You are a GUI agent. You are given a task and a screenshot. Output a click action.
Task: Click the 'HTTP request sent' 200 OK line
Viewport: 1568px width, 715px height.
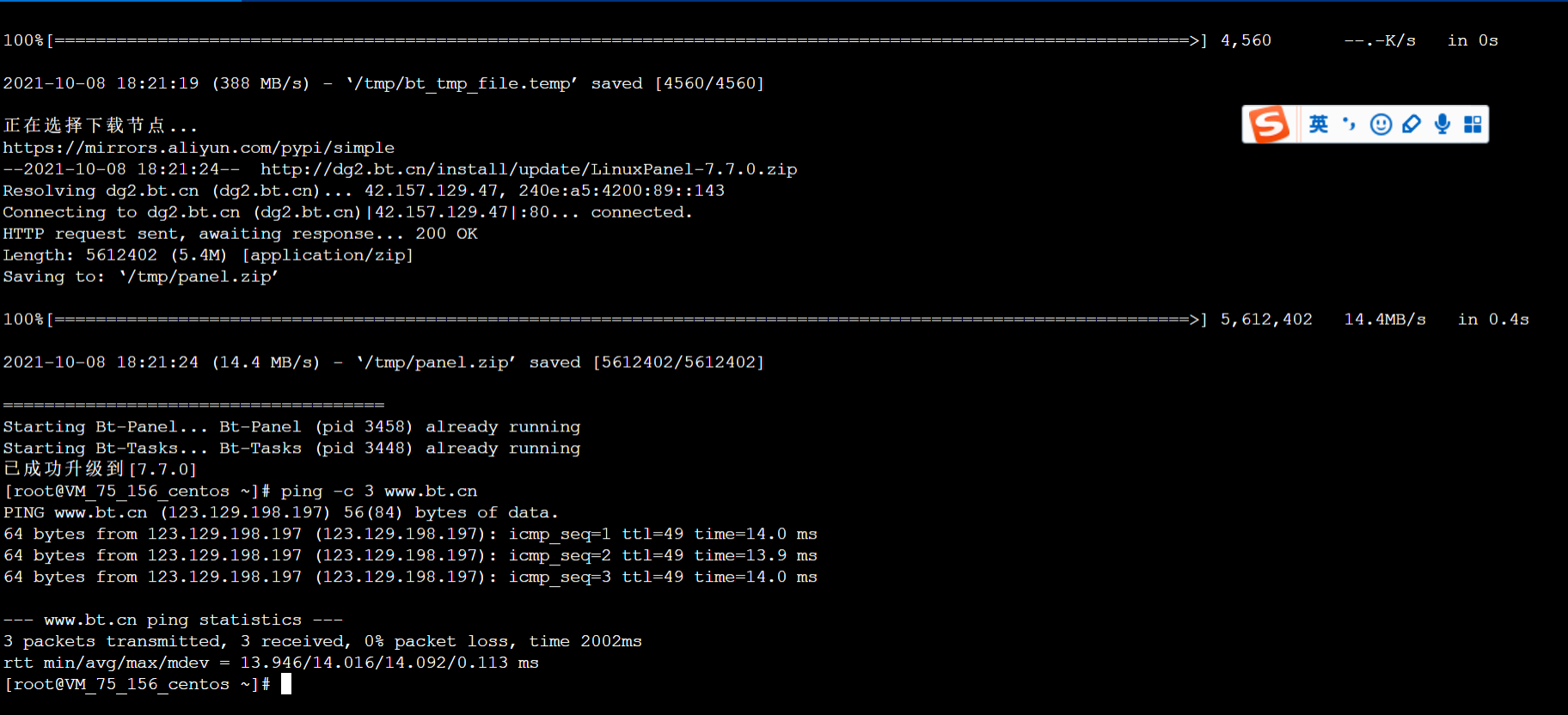(240, 234)
